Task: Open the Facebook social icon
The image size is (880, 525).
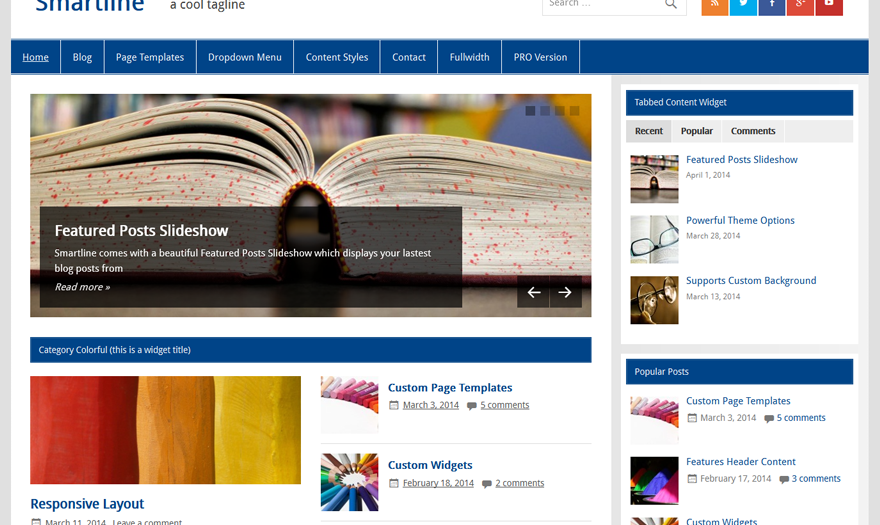Action: click(772, 6)
